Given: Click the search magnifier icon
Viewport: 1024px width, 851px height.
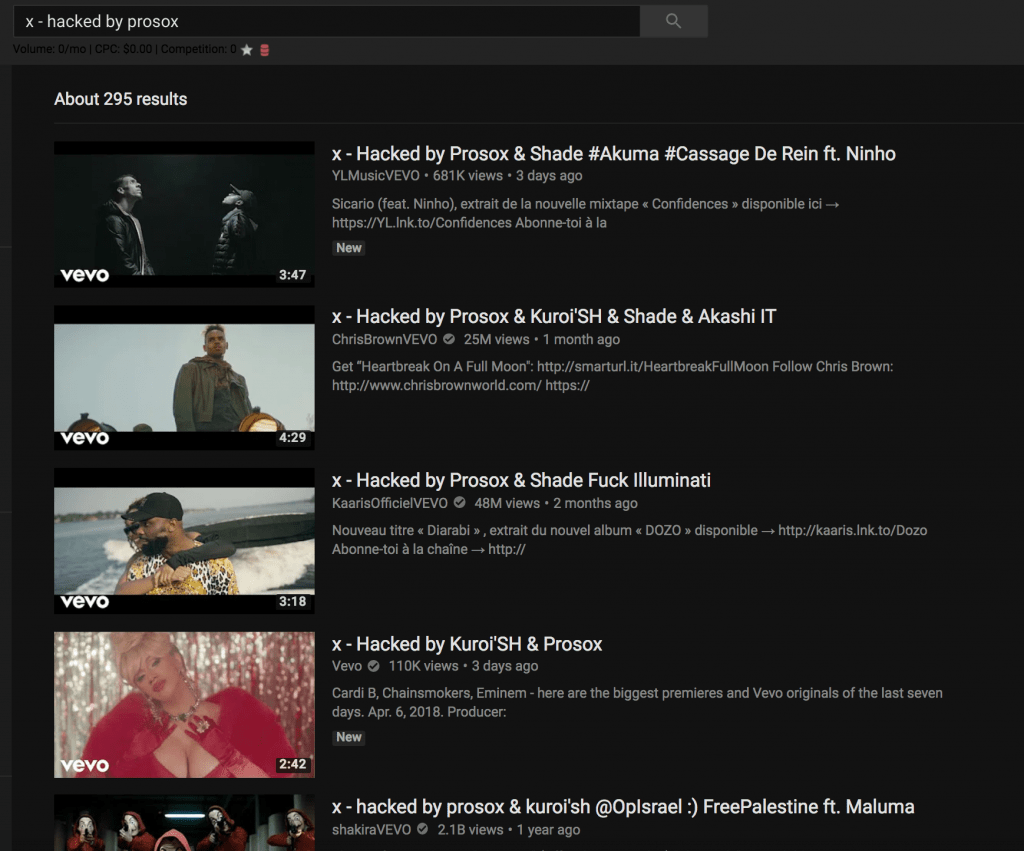Looking at the screenshot, I should pyautogui.click(x=672, y=21).
